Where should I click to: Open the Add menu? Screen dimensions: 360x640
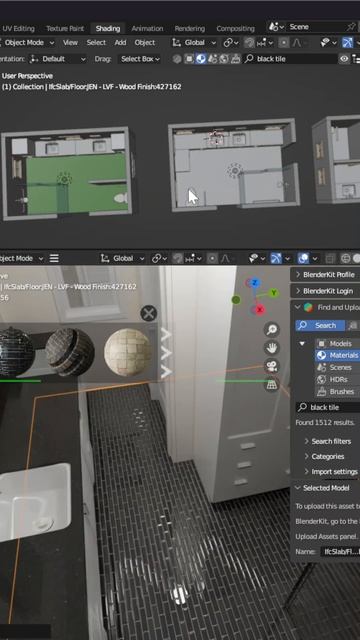(x=120, y=42)
